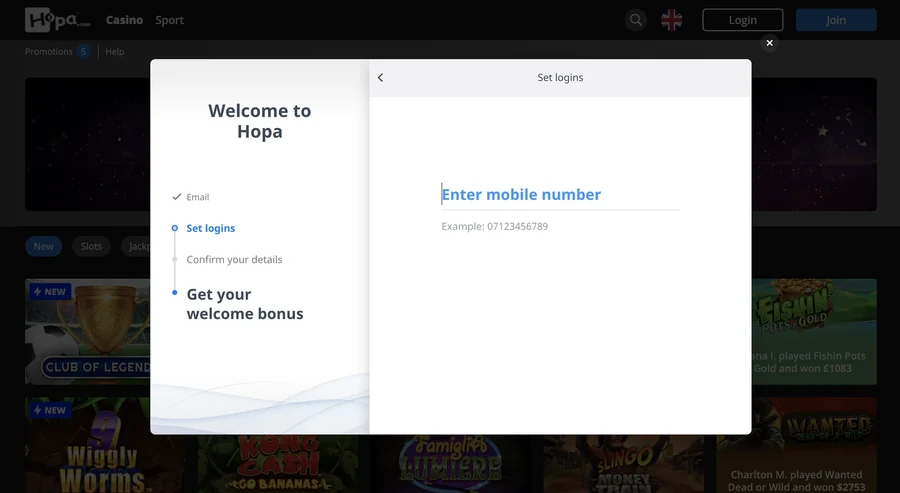Go back using the left chevron
Screen dimensions: 900x493
click(380, 77)
